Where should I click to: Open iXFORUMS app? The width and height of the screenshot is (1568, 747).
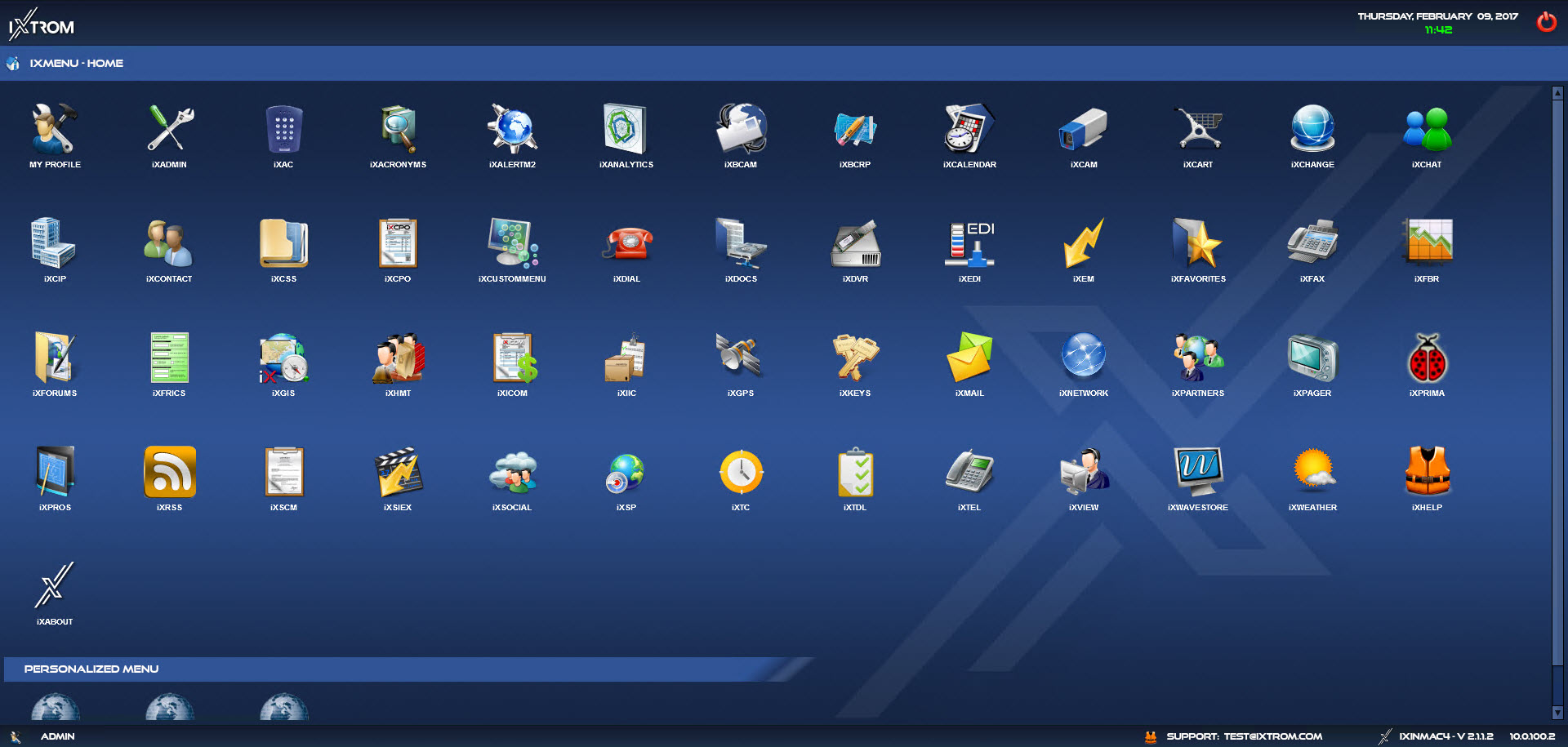click(55, 358)
